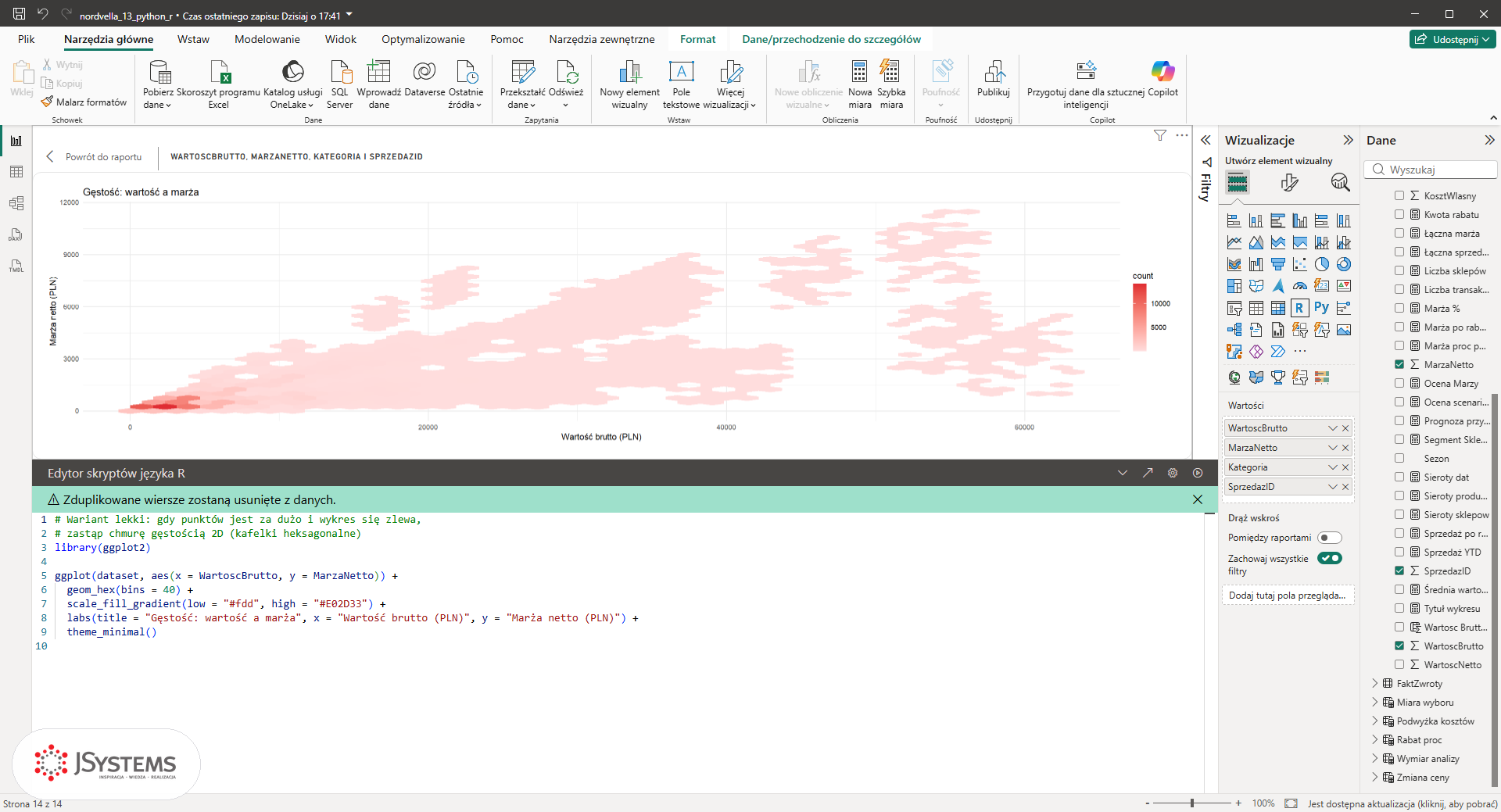Expand the FaktZwroty table
1501x812 pixels.
(1375, 683)
